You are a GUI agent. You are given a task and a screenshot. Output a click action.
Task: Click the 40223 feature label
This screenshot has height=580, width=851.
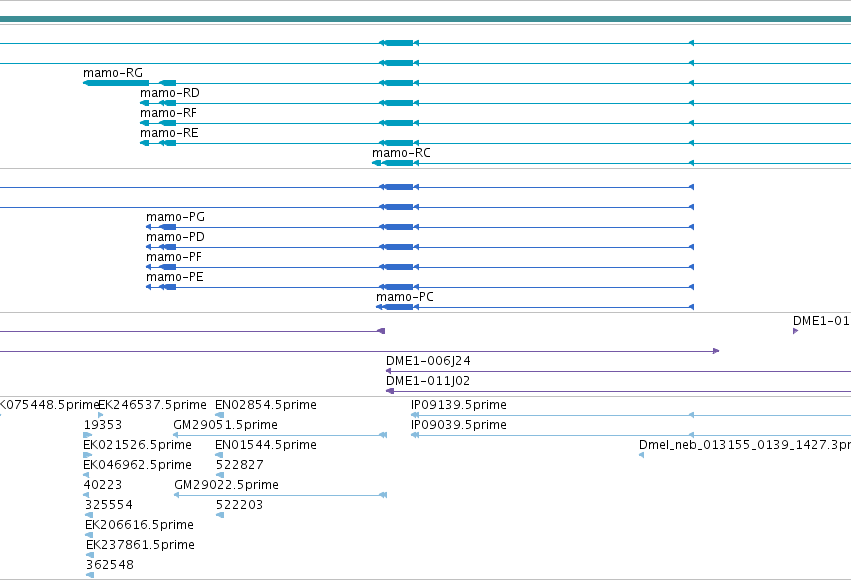pos(103,485)
